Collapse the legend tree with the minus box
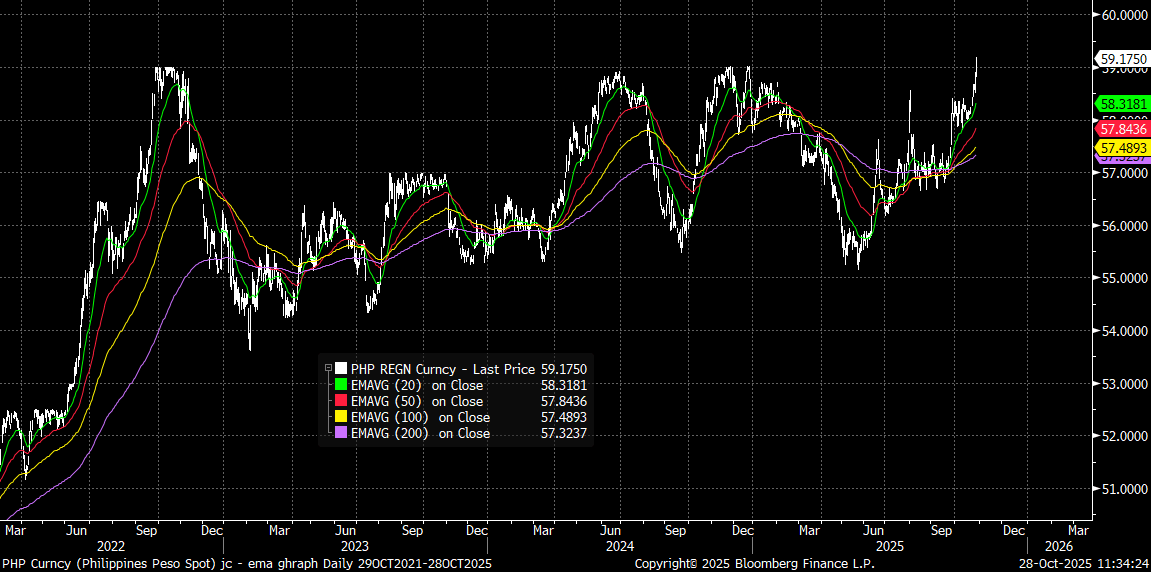1151x572 pixels. pyautogui.click(x=328, y=369)
